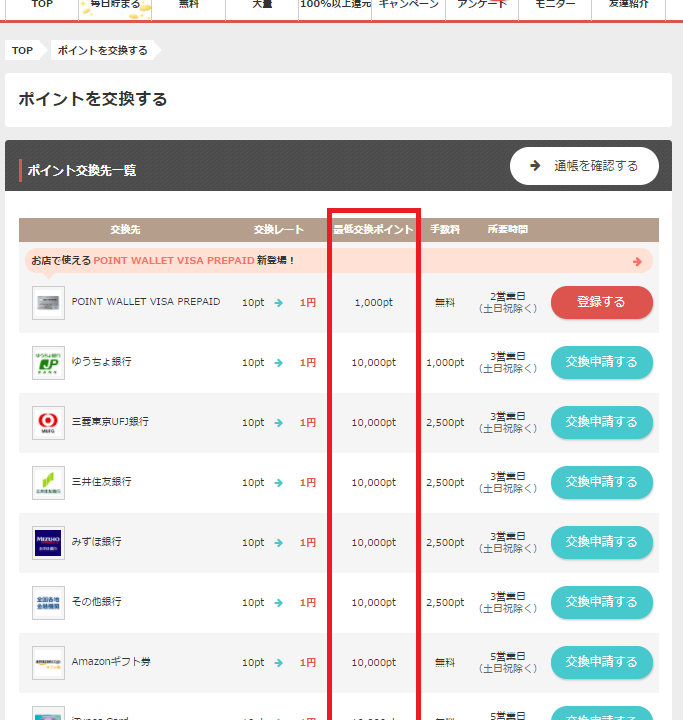Image resolution: width=683 pixels, height=720 pixels.
Task: Open 通帳を確認する passbook button
Action: click(584, 166)
